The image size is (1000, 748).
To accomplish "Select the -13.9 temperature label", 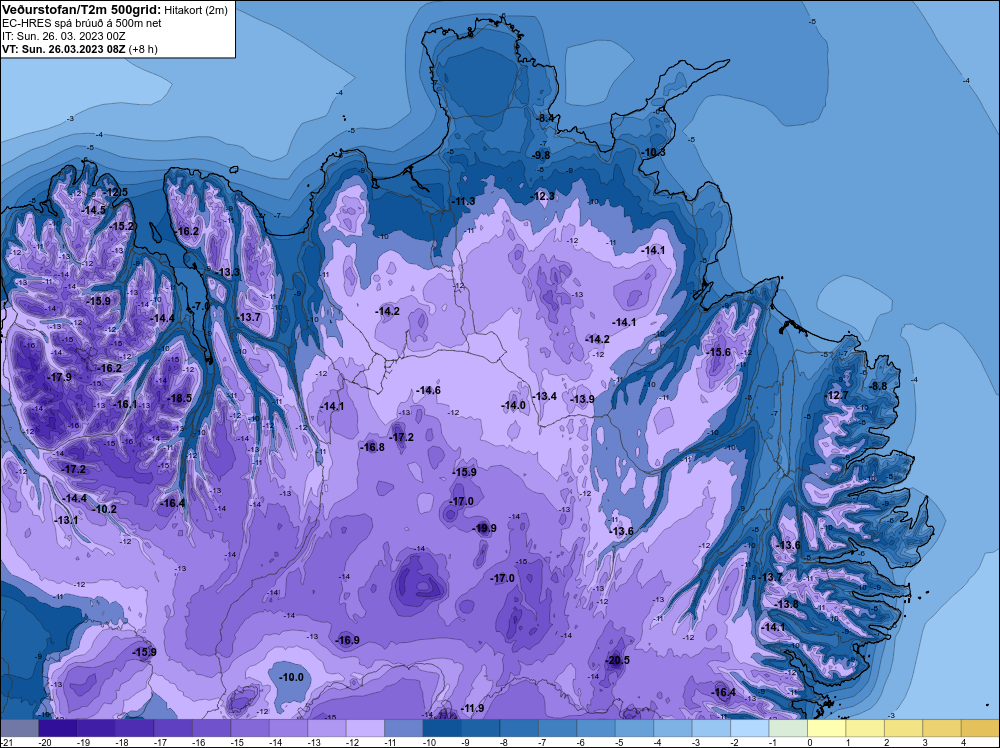I will pyautogui.click(x=582, y=399).
